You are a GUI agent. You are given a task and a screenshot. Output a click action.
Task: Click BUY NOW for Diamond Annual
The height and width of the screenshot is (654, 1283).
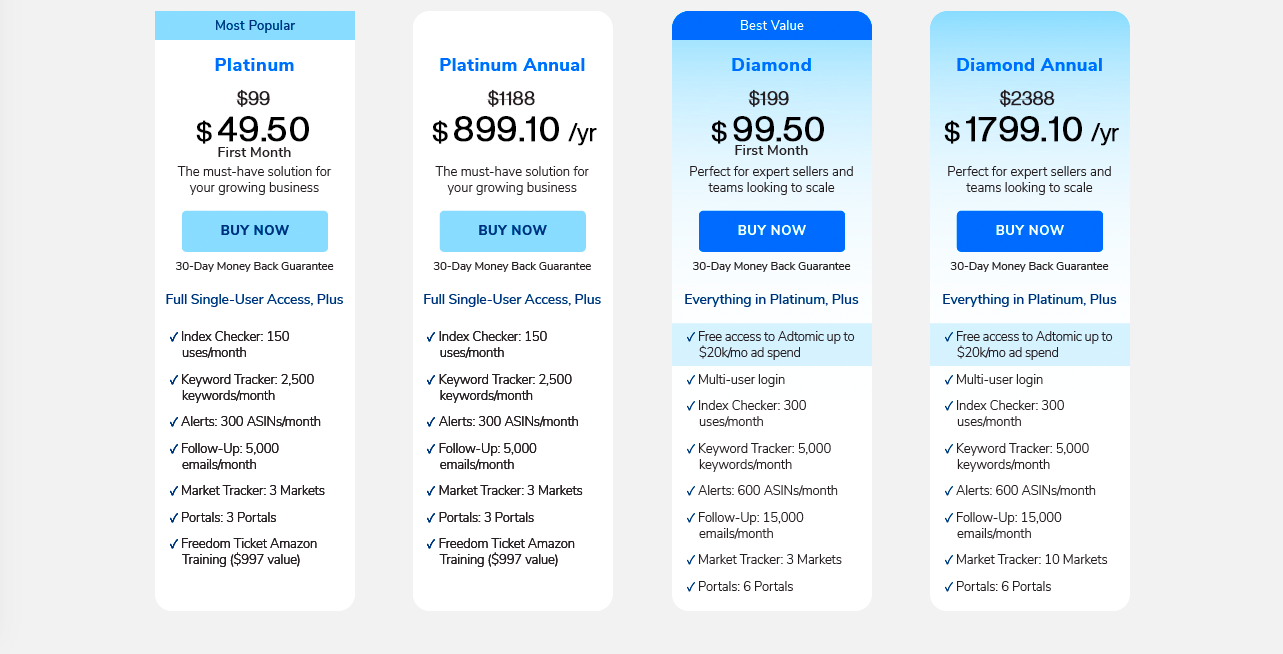click(1029, 231)
